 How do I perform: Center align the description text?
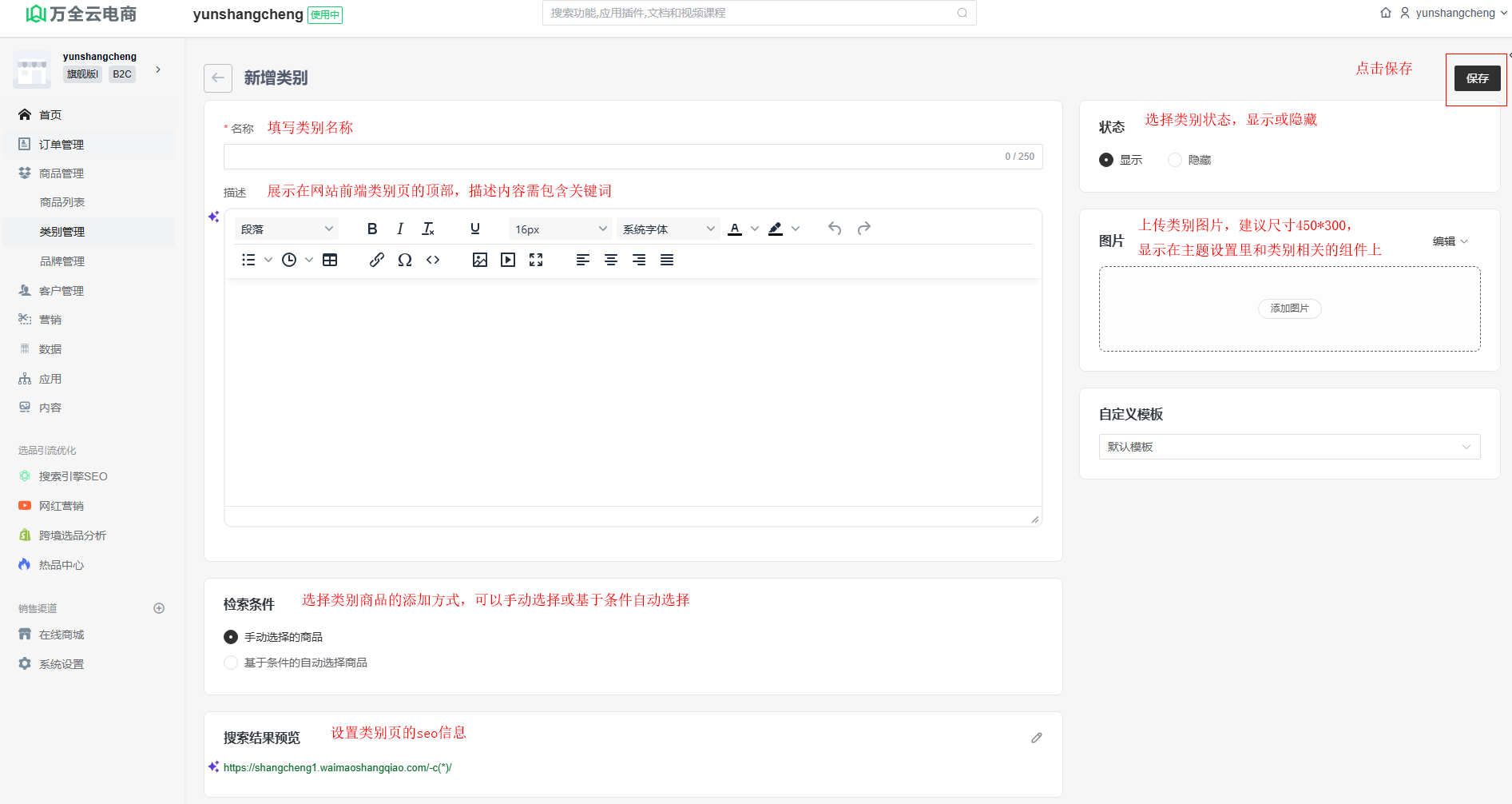point(611,260)
